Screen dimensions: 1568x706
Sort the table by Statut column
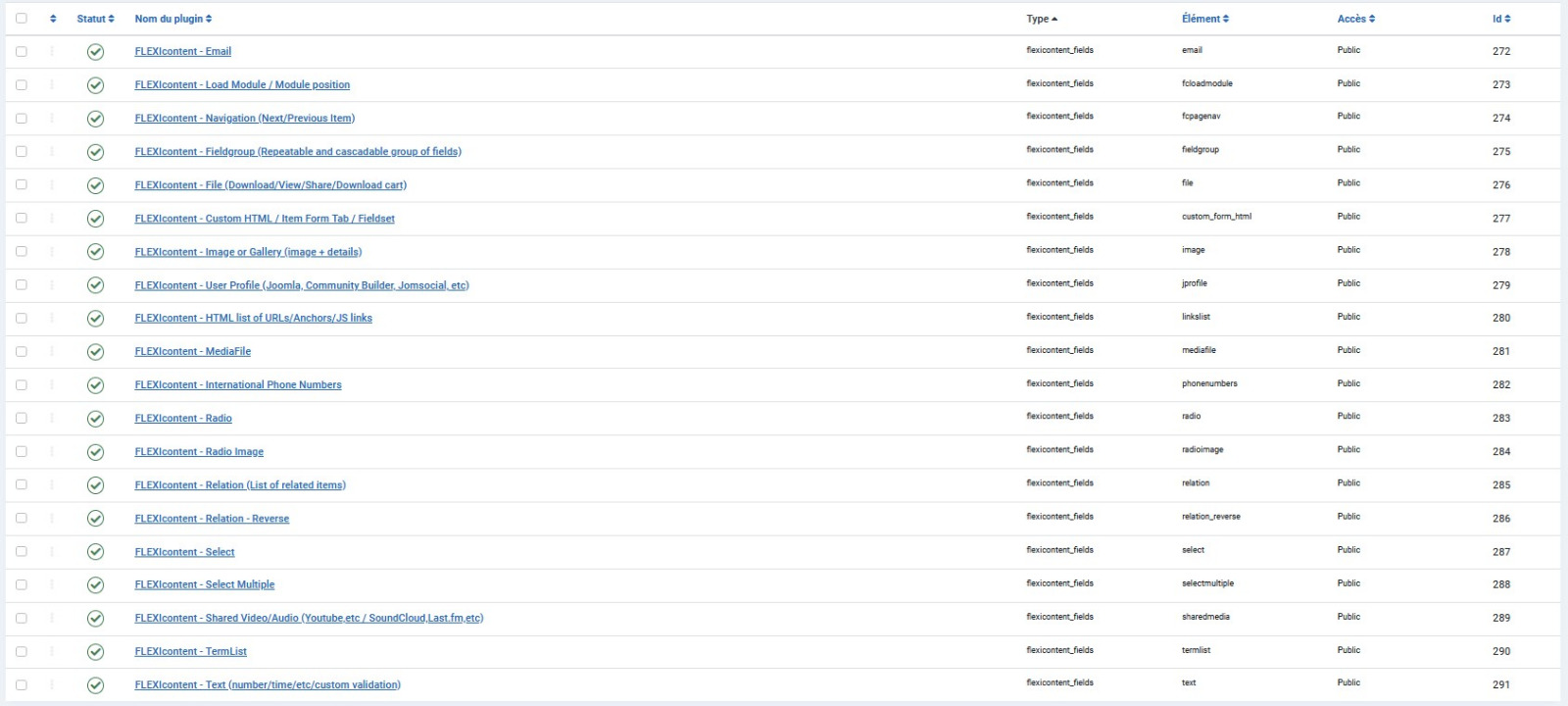click(x=96, y=19)
